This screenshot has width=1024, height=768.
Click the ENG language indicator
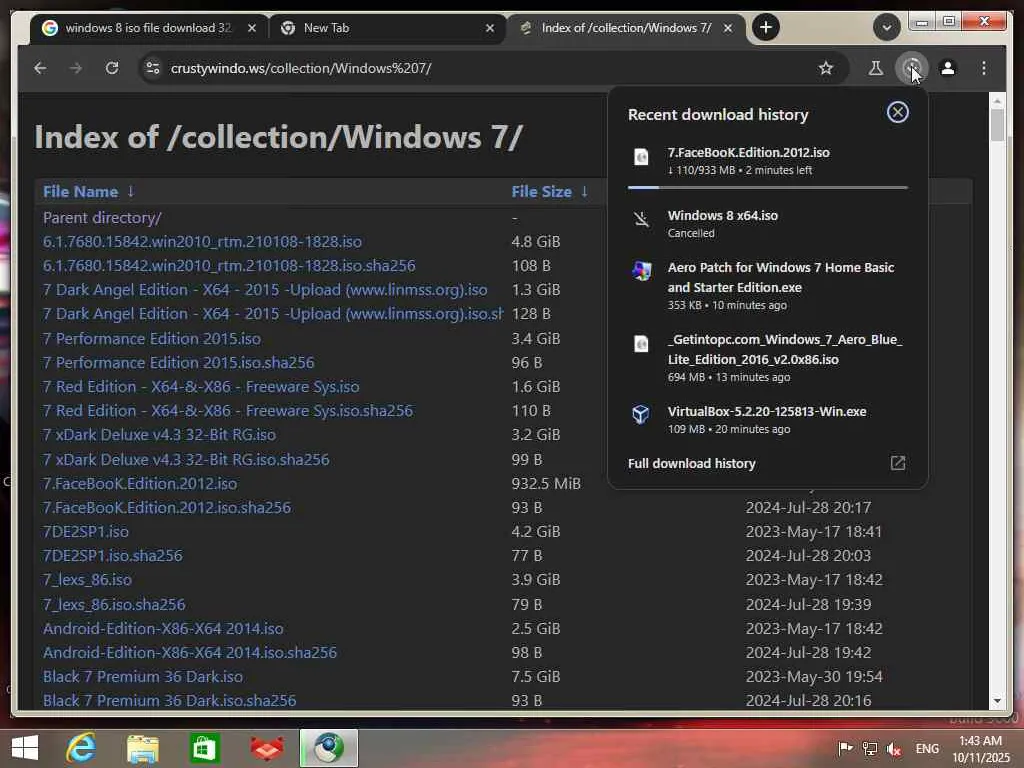pyautogui.click(x=927, y=748)
